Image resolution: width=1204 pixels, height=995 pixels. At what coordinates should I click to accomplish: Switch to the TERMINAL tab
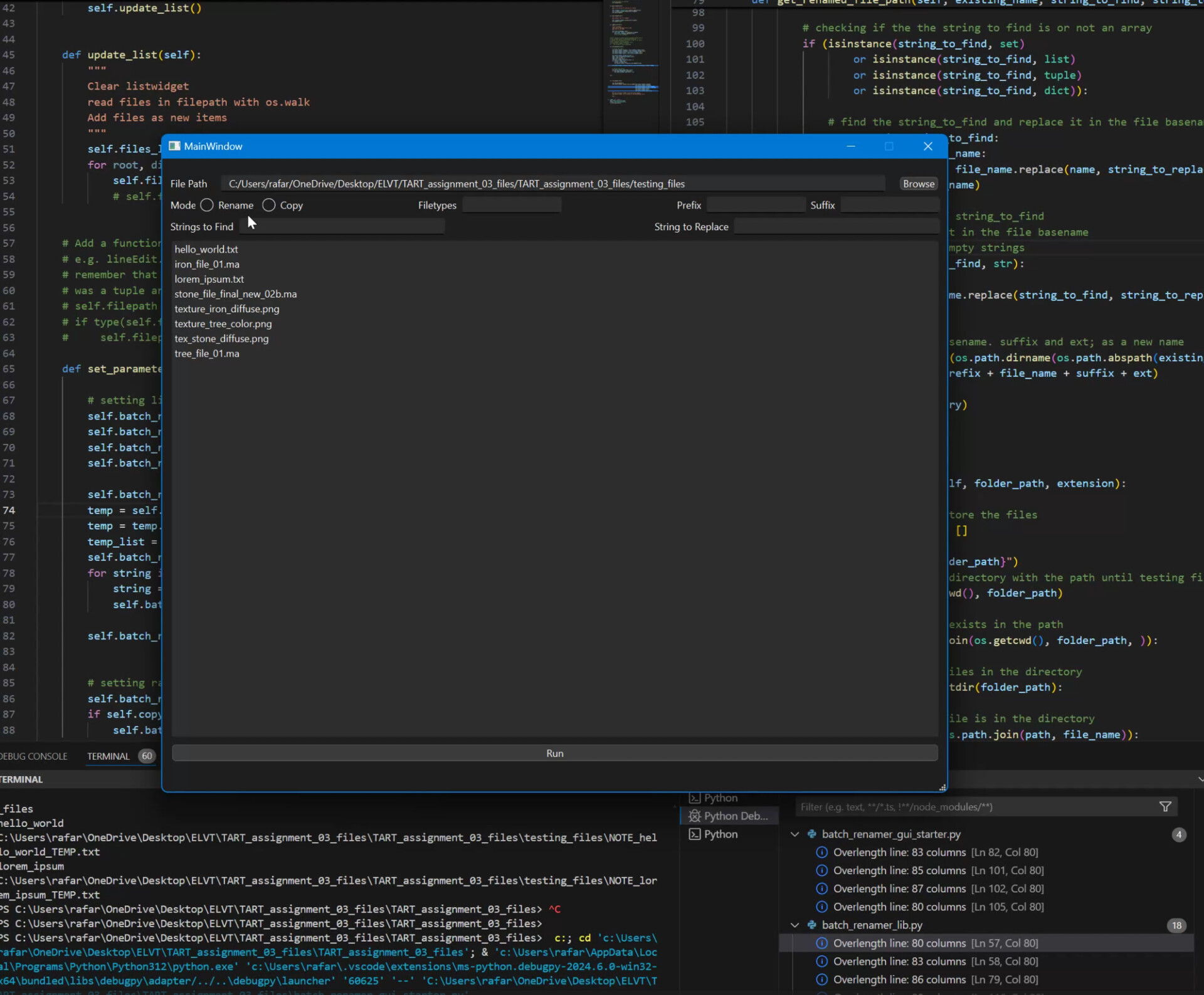point(108,756)
